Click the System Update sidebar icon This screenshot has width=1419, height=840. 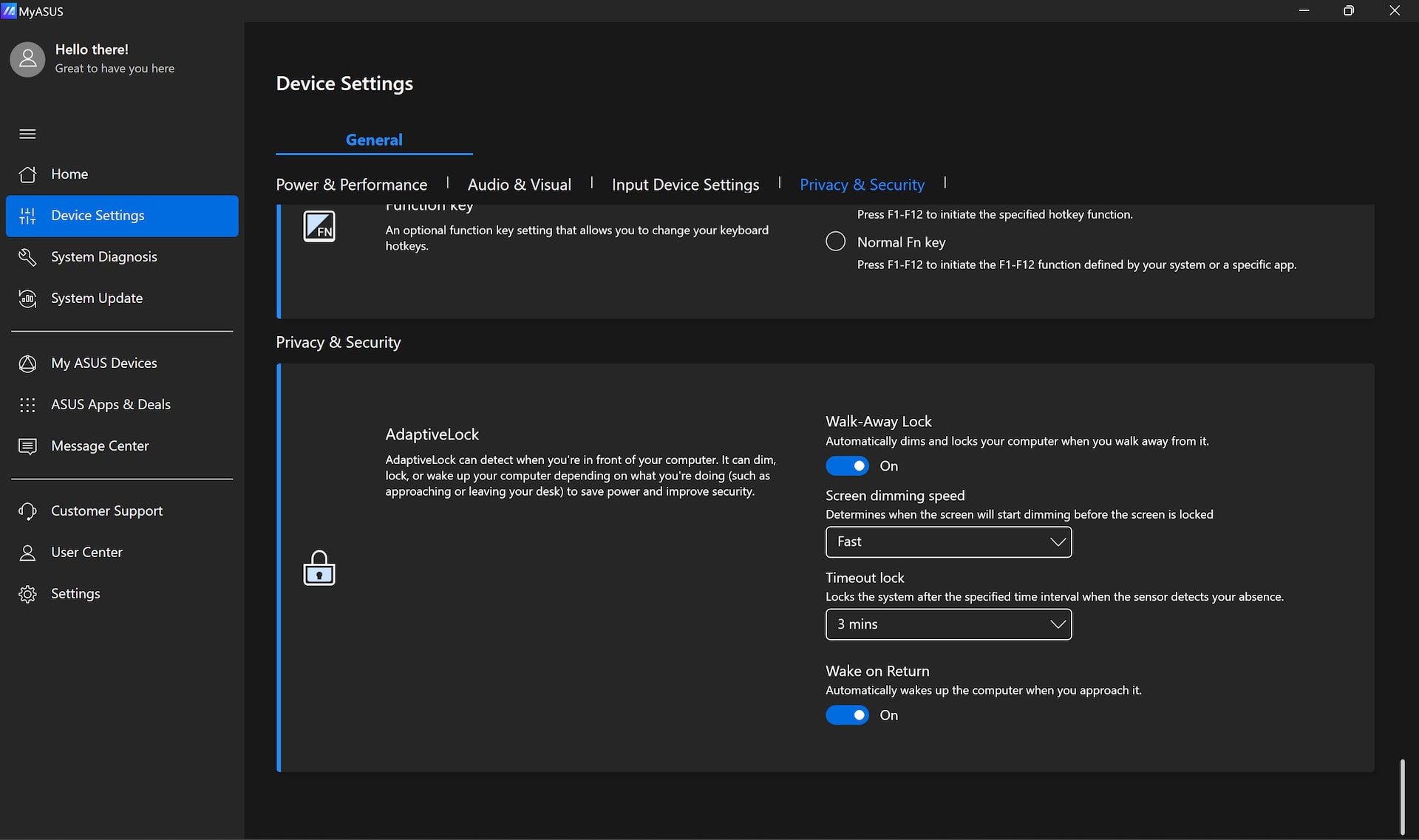(27, 297)
